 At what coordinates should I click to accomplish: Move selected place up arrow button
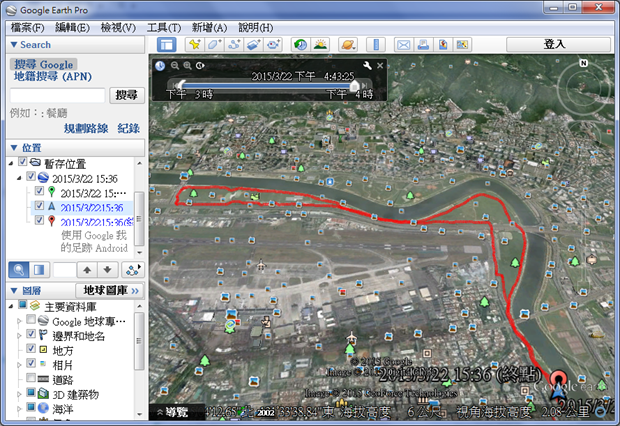click(x=87, y=270)
